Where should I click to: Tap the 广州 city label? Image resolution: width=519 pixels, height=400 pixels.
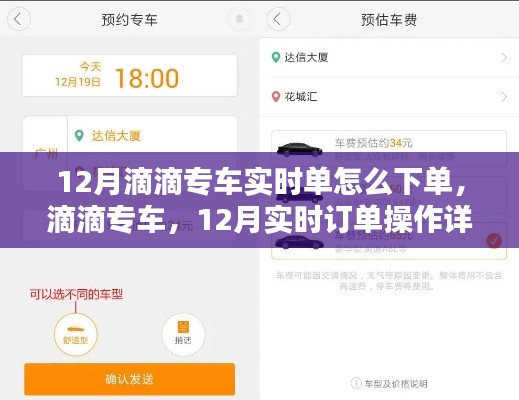(46, 154)
